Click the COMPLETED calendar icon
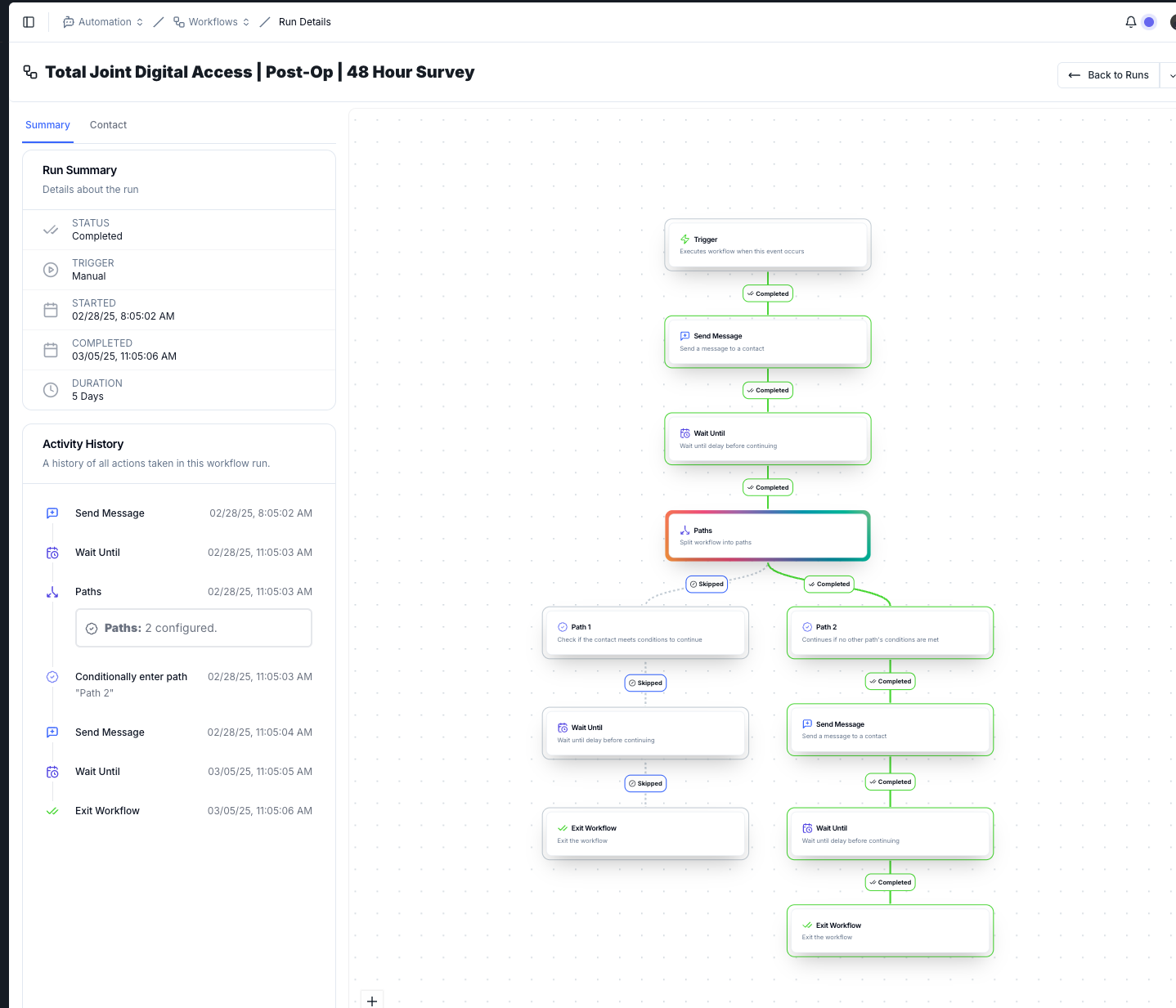Image resolution: width=1176 pixels, height=1008 pixels. (51, 350)
